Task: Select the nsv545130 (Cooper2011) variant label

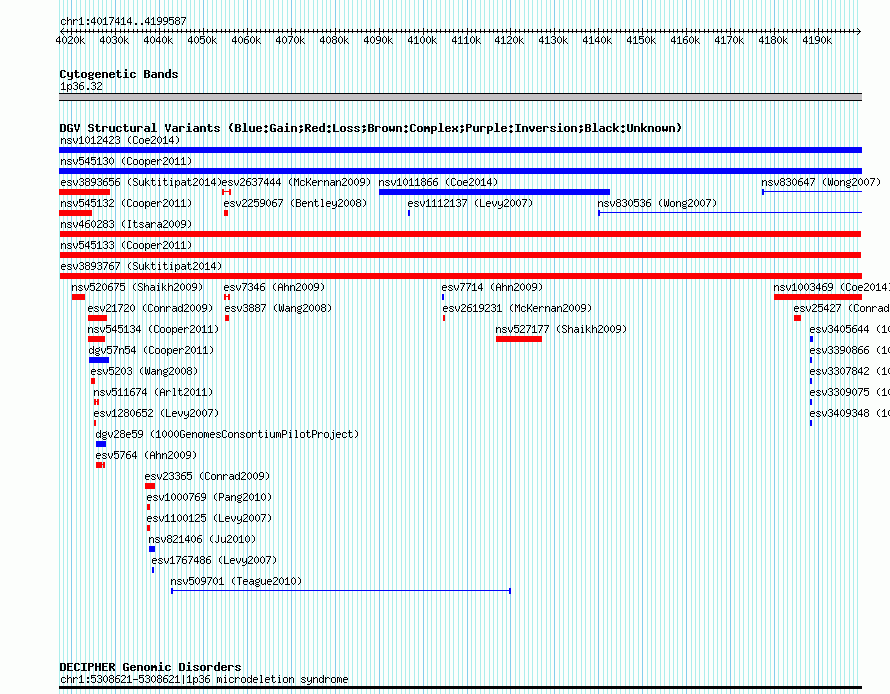Action: pyautogui.click(x=126, y=161)
